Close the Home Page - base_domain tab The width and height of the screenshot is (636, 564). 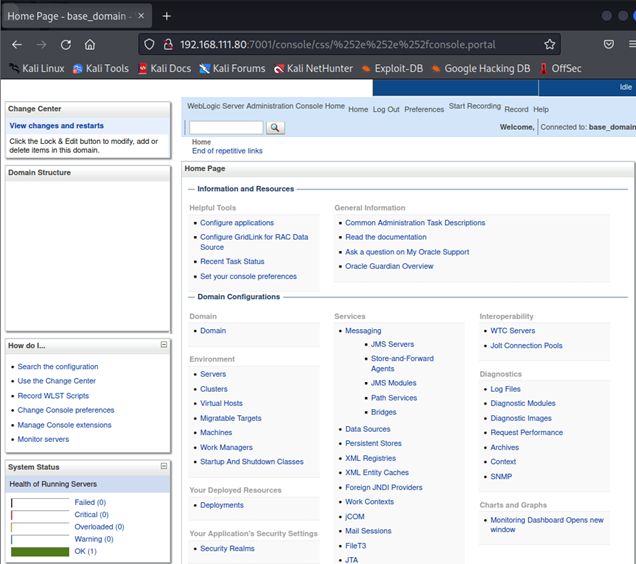(141, 16)
